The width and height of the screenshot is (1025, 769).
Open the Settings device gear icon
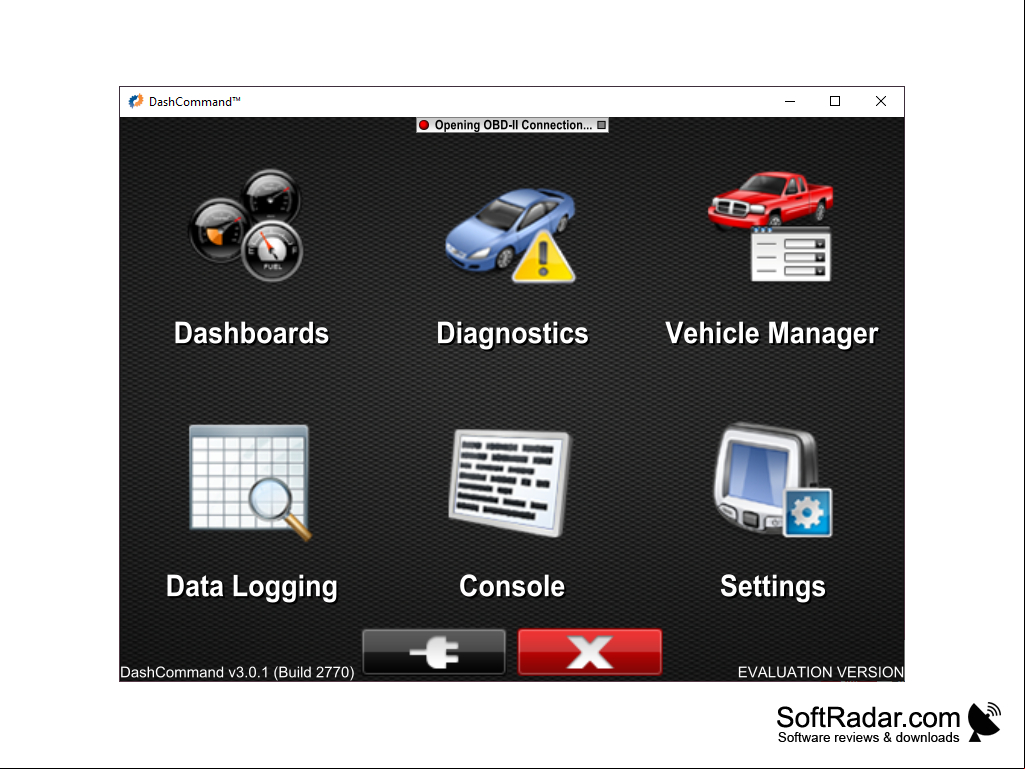[x=773, y=481]
